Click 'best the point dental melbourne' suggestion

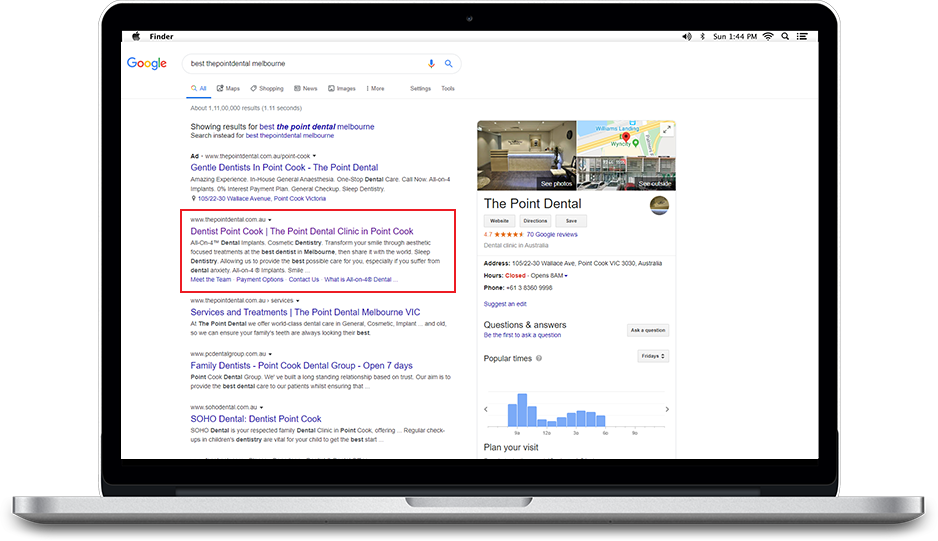click(317, 127)
